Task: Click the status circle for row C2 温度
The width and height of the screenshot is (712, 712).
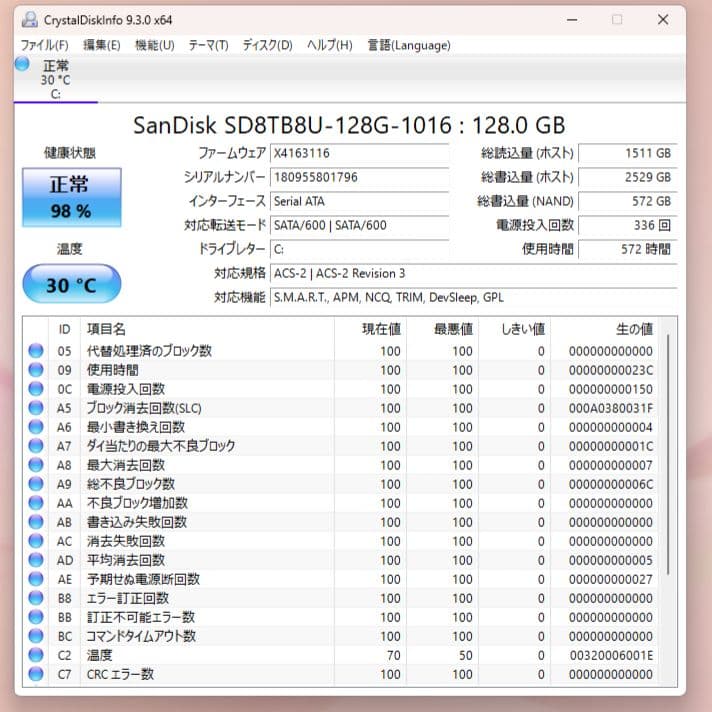Action: tap(36, 655)
